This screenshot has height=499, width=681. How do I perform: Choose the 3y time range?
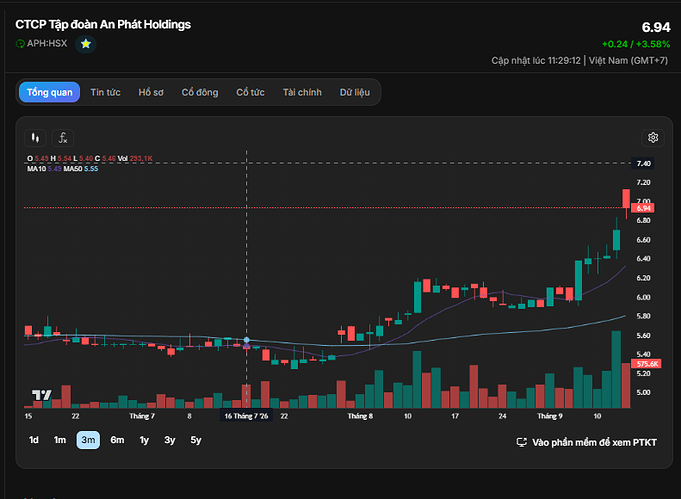click(x=170, y=440)
